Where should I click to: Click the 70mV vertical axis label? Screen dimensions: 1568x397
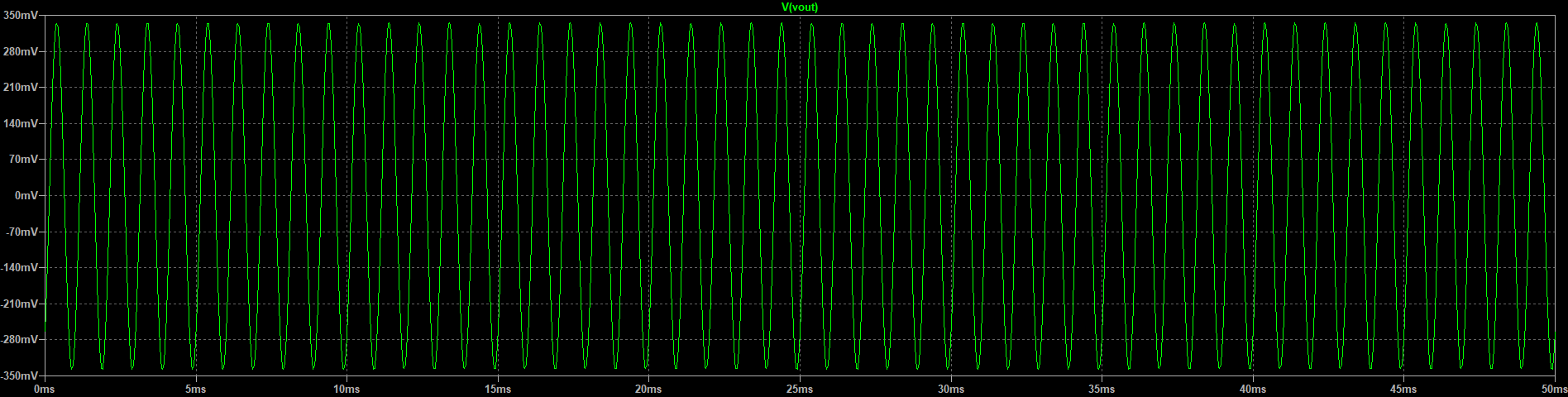(24, 159)
